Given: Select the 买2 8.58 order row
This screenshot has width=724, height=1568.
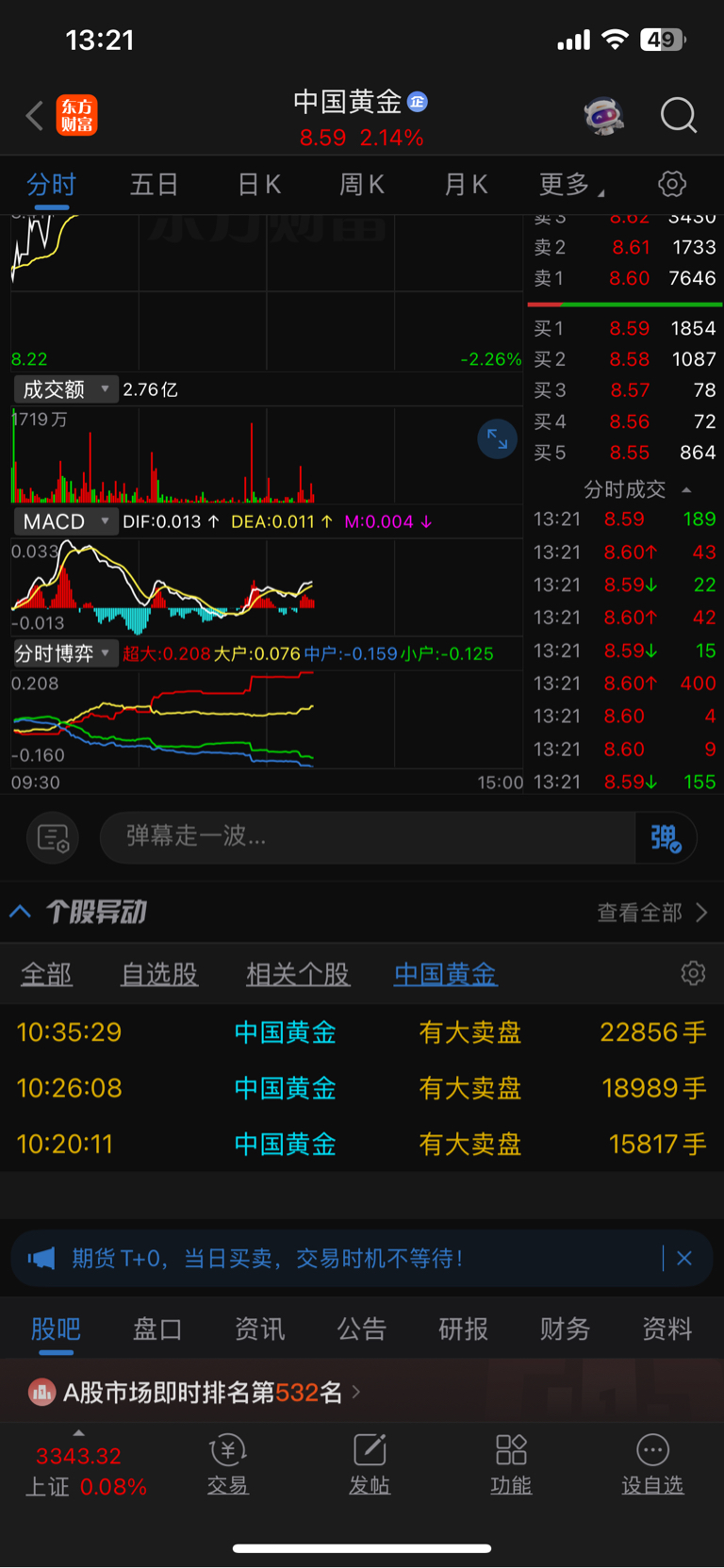Looking at the screenshot, I should pyautogui.click(x=625, y=359).
